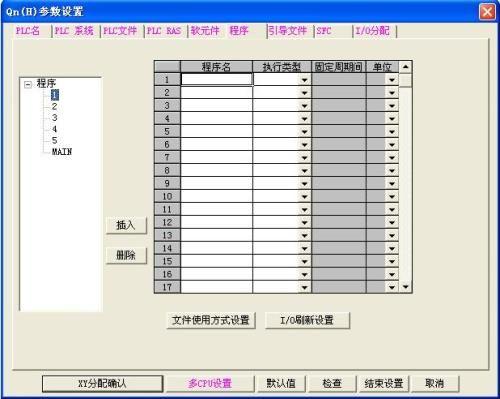Open the I/O分配 tab
Image resolution: width=500 pixels, height=399 pixels.
click(372, 31)
